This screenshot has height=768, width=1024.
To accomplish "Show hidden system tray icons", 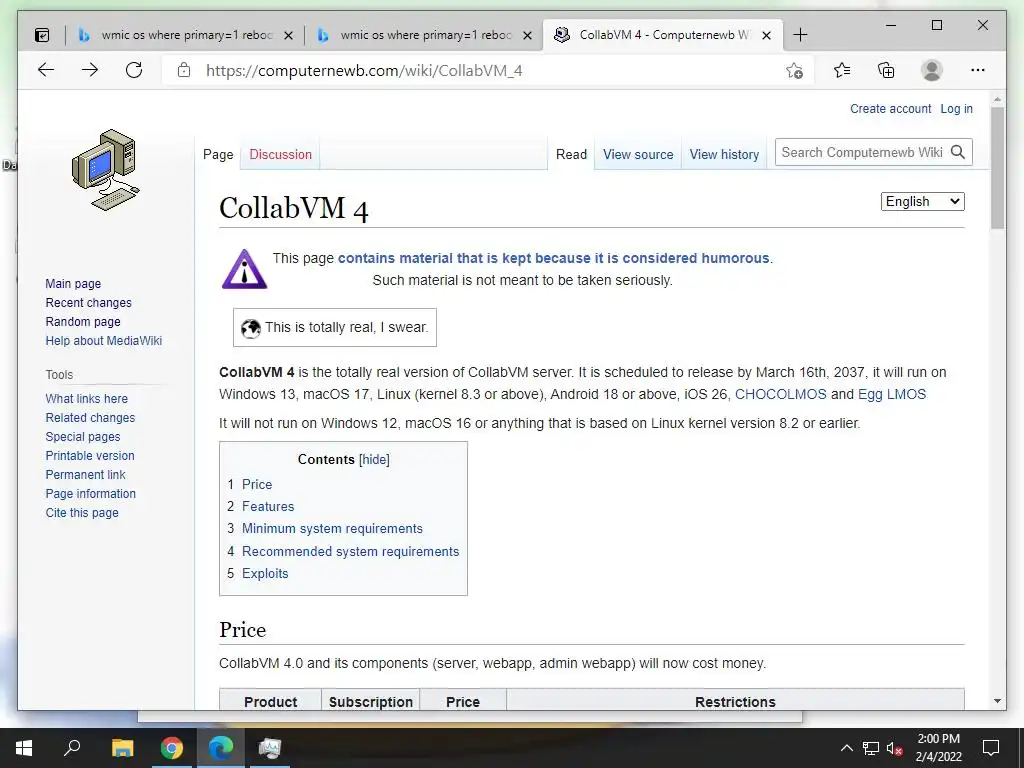I will [846, 748].
